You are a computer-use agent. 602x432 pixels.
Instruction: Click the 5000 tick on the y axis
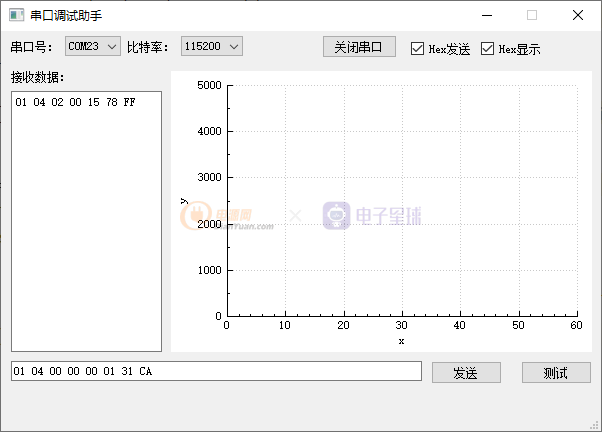click(x=208, y=85)
